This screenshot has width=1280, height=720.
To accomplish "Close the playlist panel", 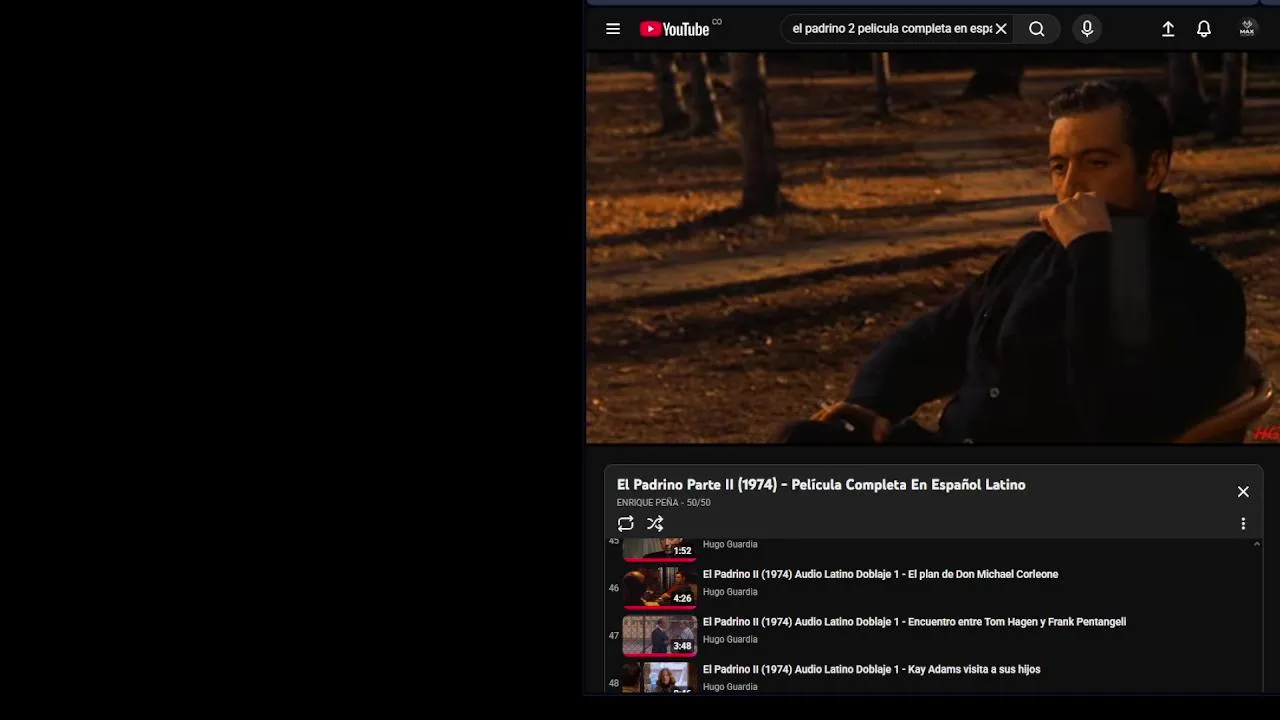I will point(1243,492).
